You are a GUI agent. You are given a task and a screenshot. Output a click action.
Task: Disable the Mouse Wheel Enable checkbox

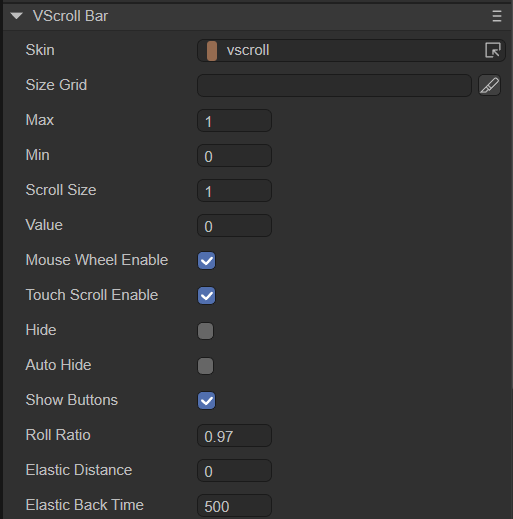[x=206, y=260]
